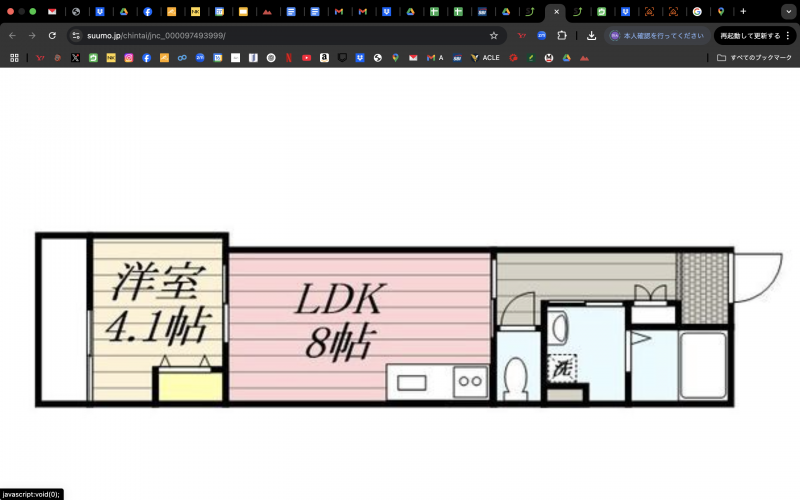This screenshot has width=800, height=500.
Task: View site information icon in address bar
Action: (76, 35)
